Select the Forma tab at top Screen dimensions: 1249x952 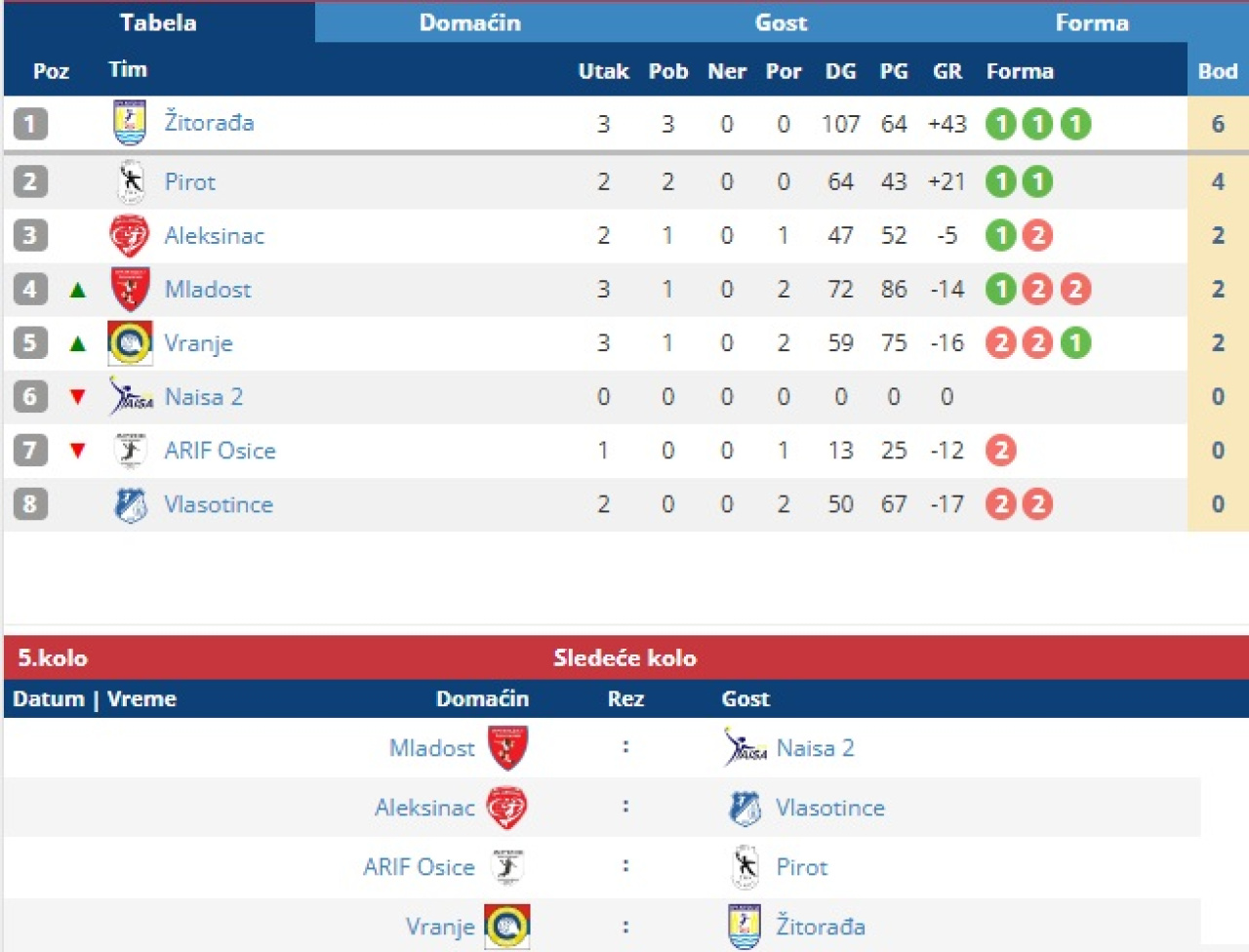coord(1092,22)
